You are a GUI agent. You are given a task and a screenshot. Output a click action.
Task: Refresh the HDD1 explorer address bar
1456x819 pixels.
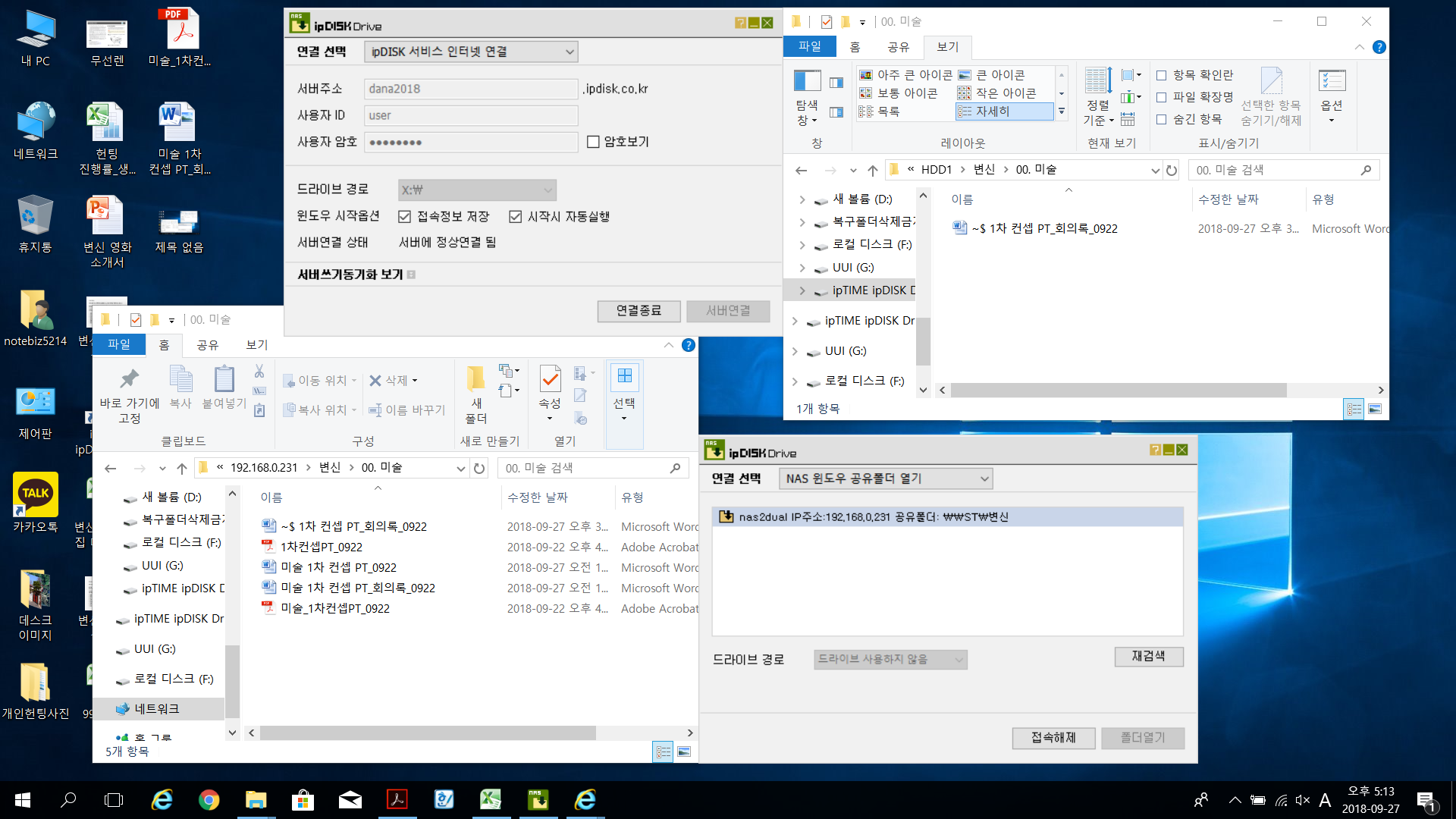tap(1172, 170)
